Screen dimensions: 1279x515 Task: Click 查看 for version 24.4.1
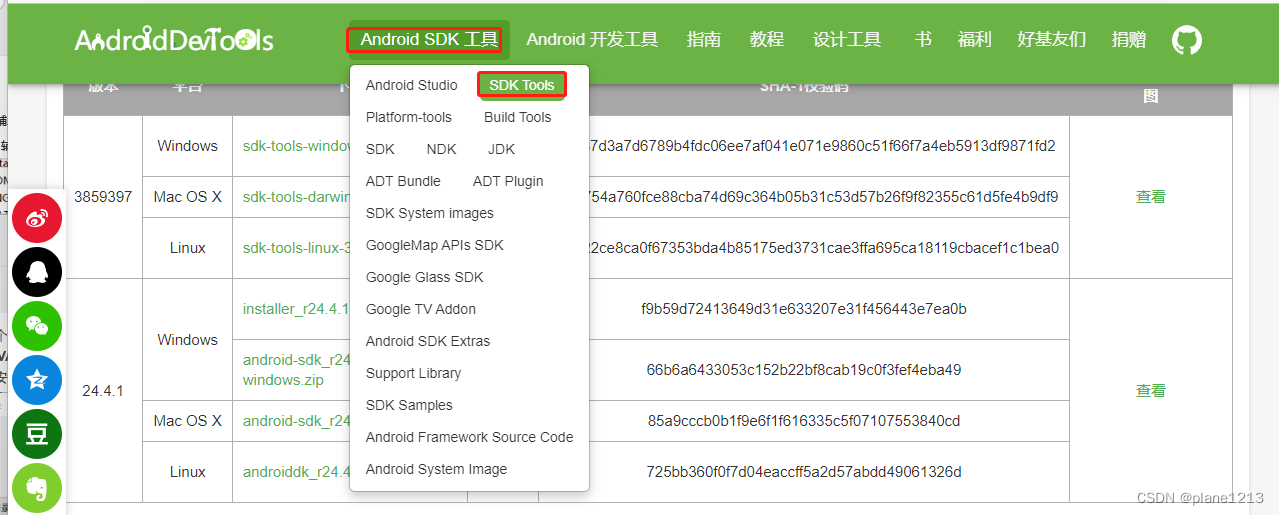[1151, 391]
